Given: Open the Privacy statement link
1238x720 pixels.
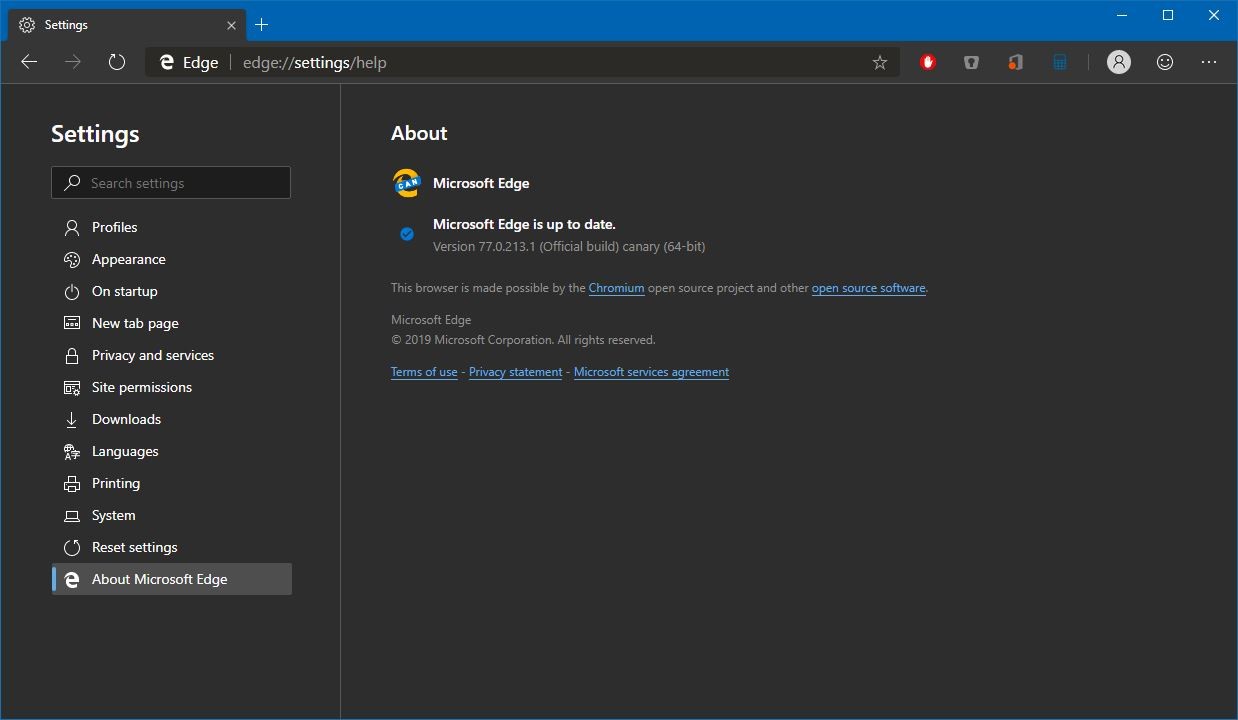Looking at the screenshot, I should (515, 372).
